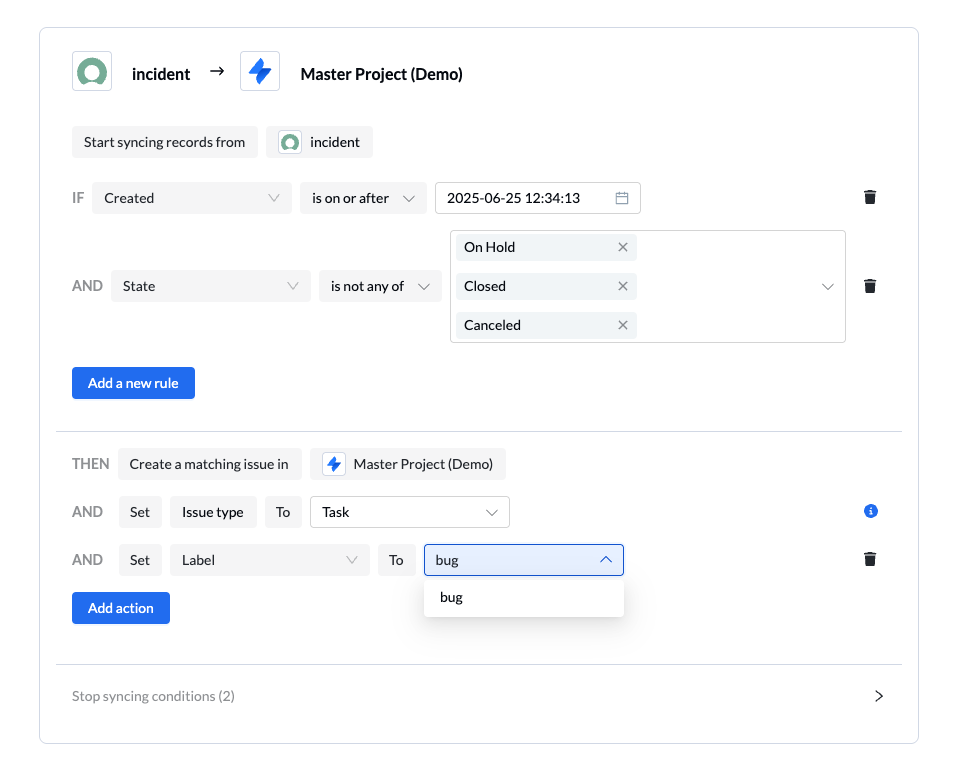Select 'bug' from the label suggestion list
Screen dimensions: 977x759
click(x=451, y=597)
